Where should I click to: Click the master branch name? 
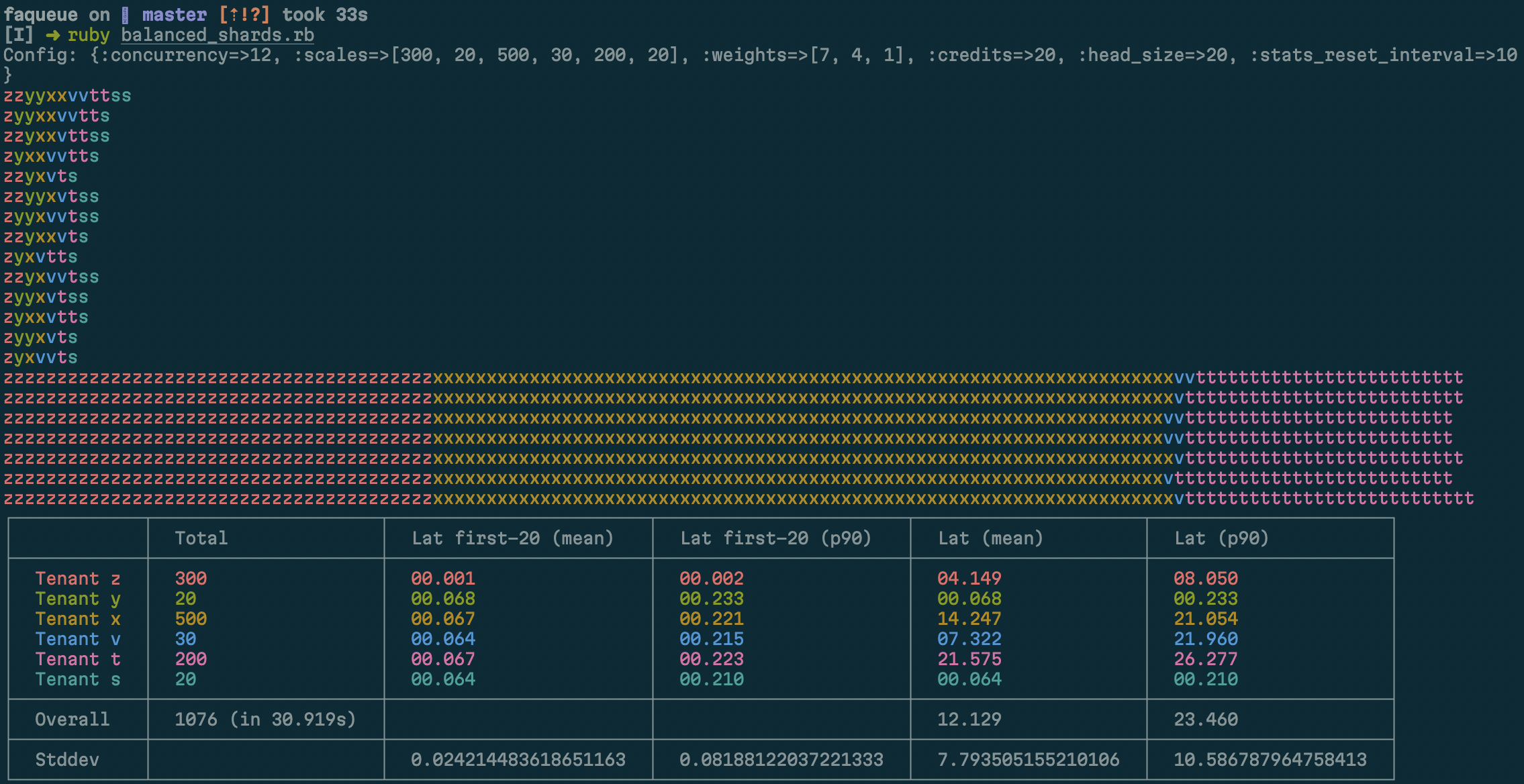175,15
